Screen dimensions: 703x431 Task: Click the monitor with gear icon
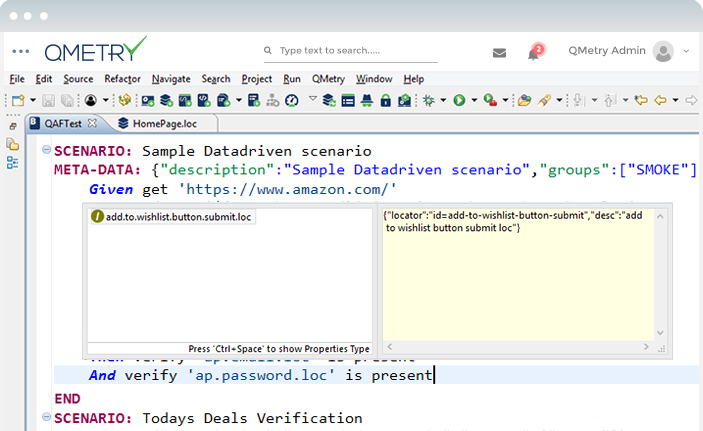coord(404,100)
